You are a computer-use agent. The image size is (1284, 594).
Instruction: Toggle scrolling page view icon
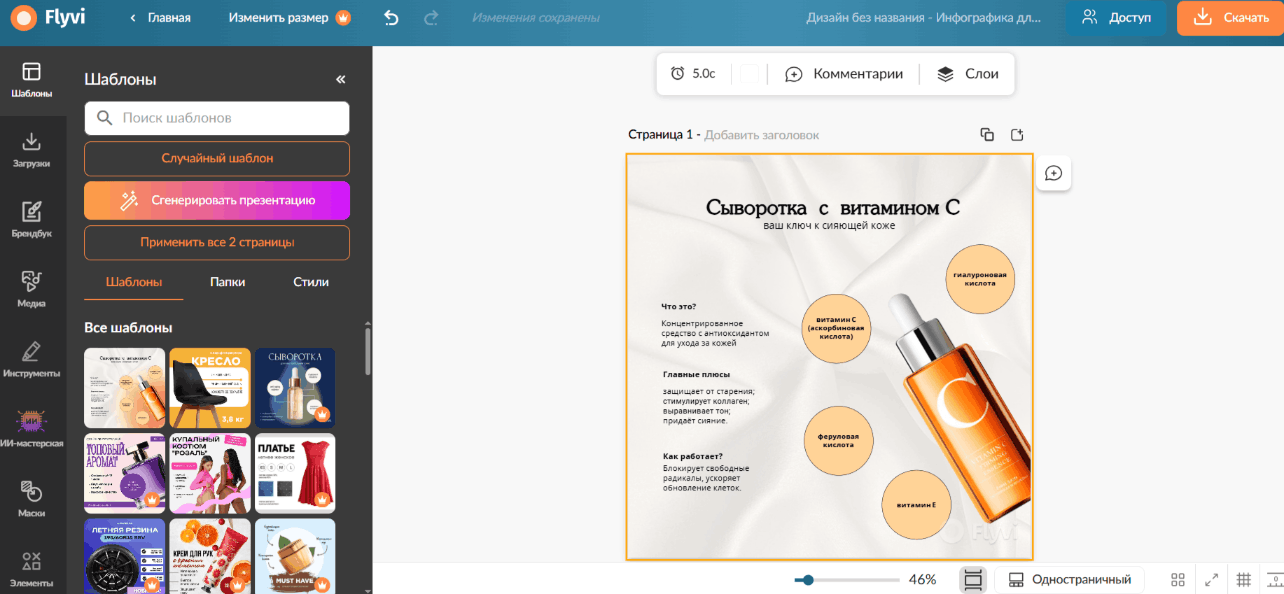973,580
